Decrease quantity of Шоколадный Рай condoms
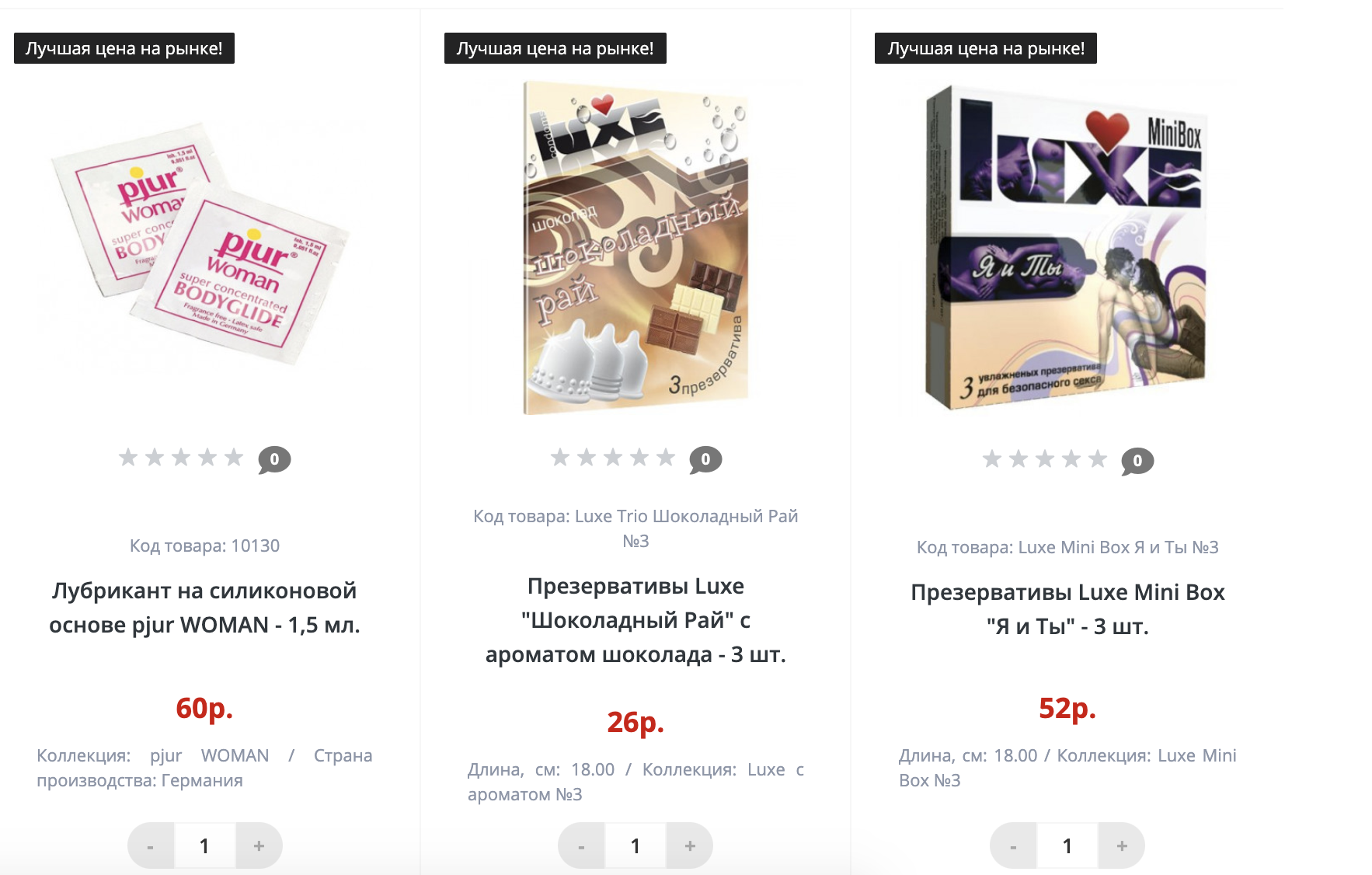 [x=582, y=845]
